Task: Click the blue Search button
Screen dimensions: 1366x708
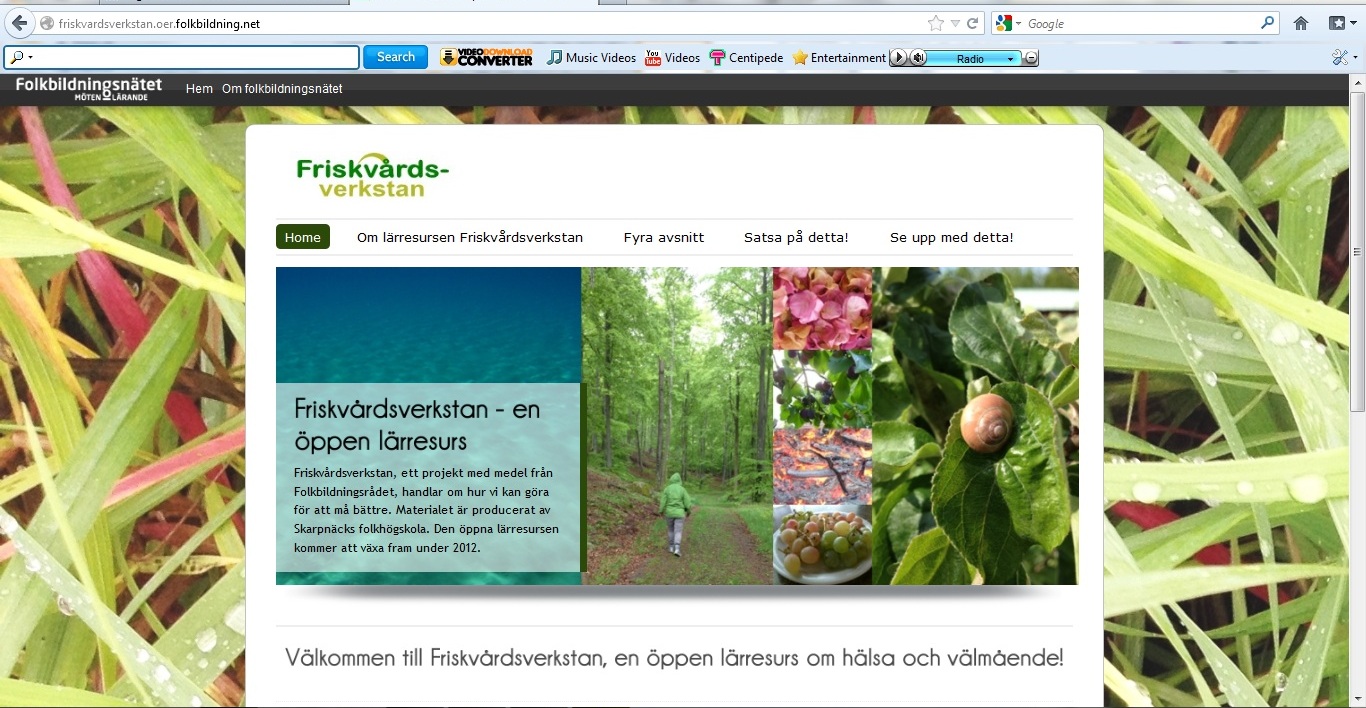Action: point(395,57)
